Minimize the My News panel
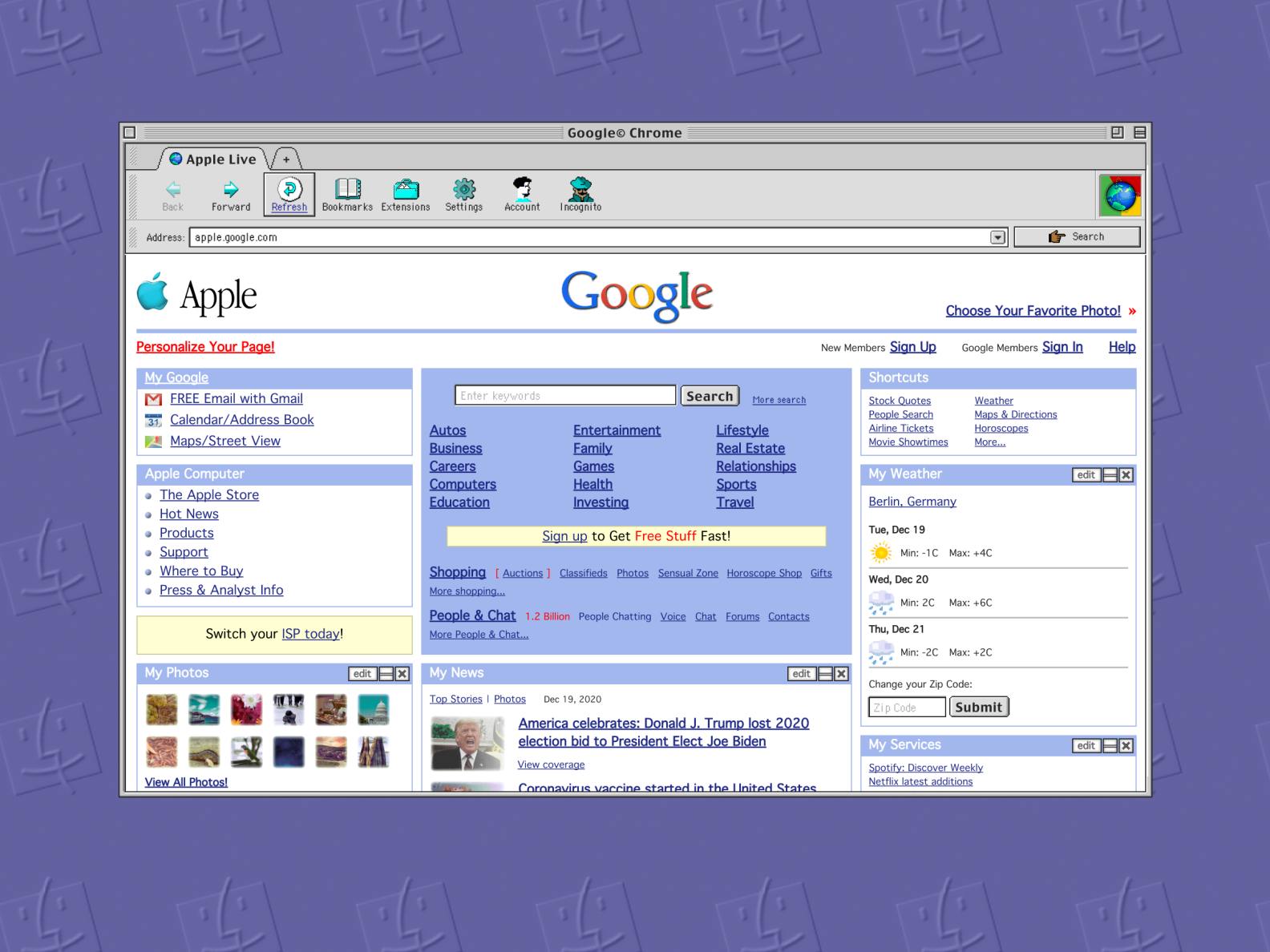 [x=825, y=674]
